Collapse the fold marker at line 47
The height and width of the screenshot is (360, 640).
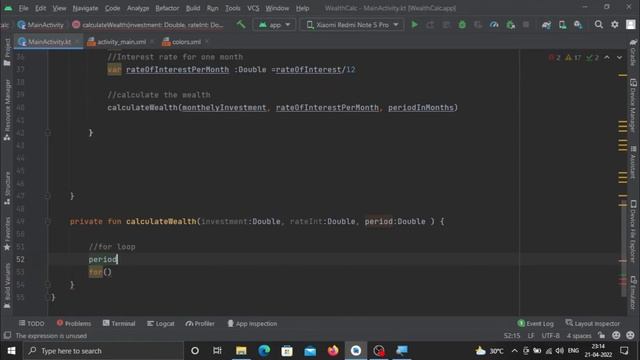point(48,196)
